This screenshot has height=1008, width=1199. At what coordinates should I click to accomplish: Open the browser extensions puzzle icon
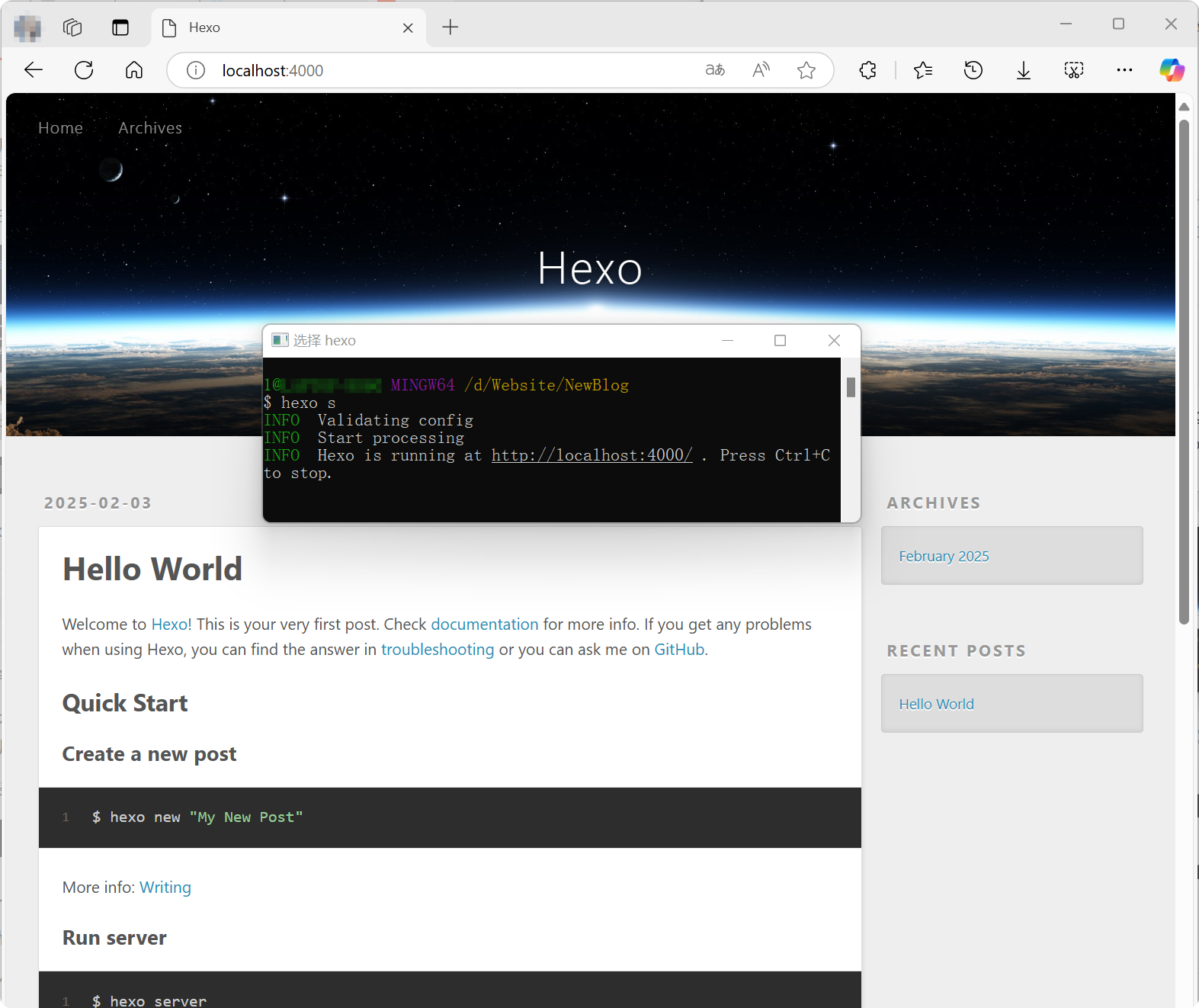[867, 70]
